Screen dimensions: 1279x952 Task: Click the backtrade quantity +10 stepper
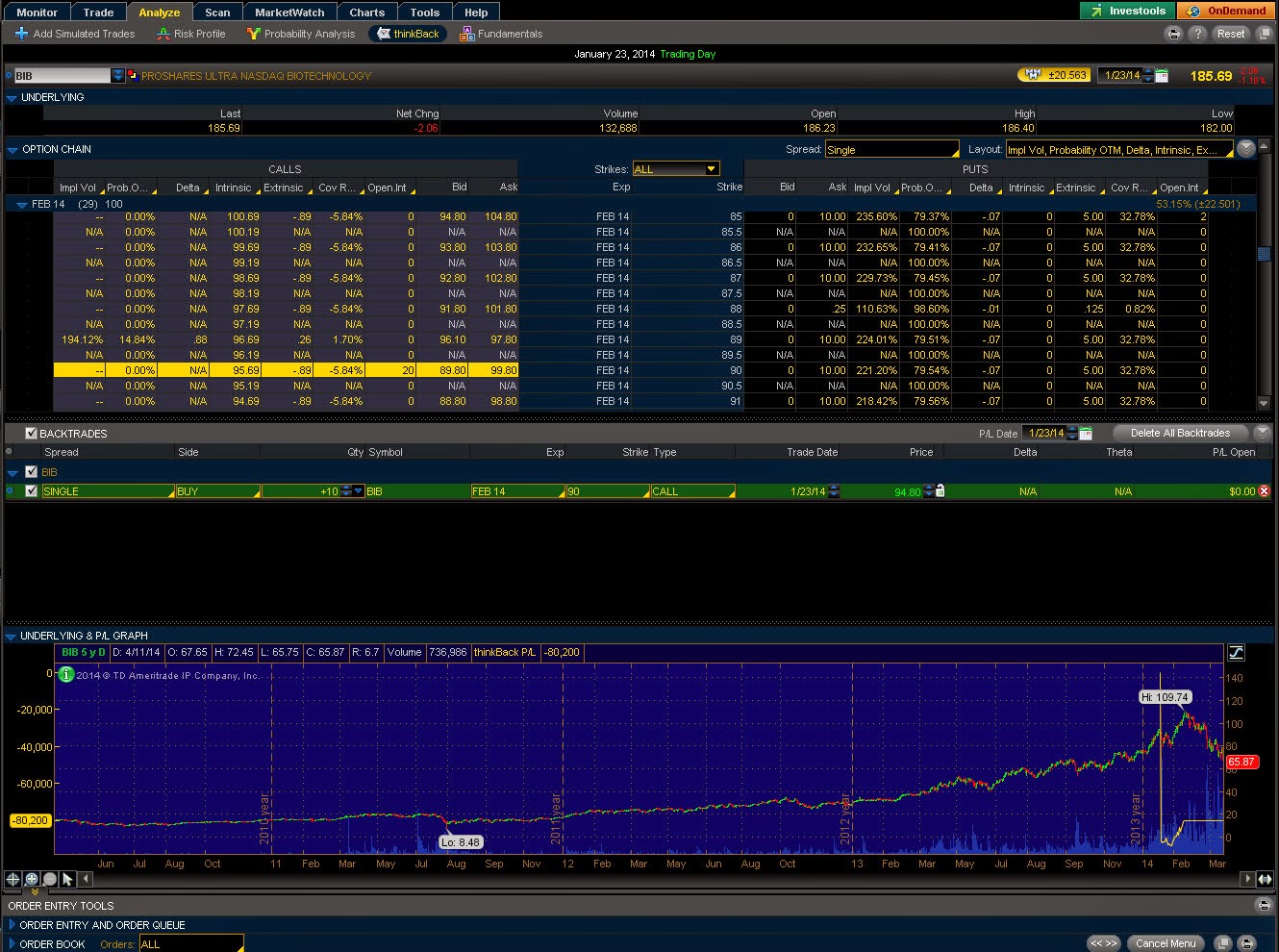pos(347,491)
